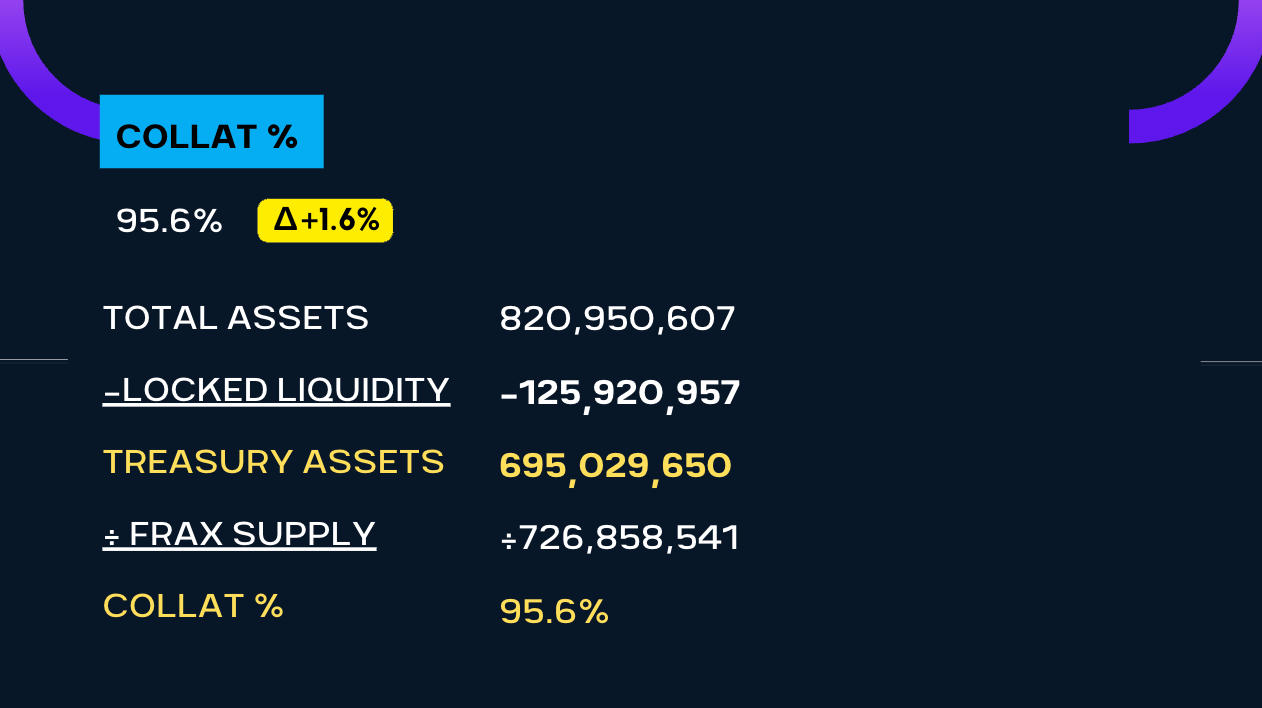Click the 820,950,607 total assets figure
The height and width of the screenshot is (708, 1262).
[x=617, y=319]
